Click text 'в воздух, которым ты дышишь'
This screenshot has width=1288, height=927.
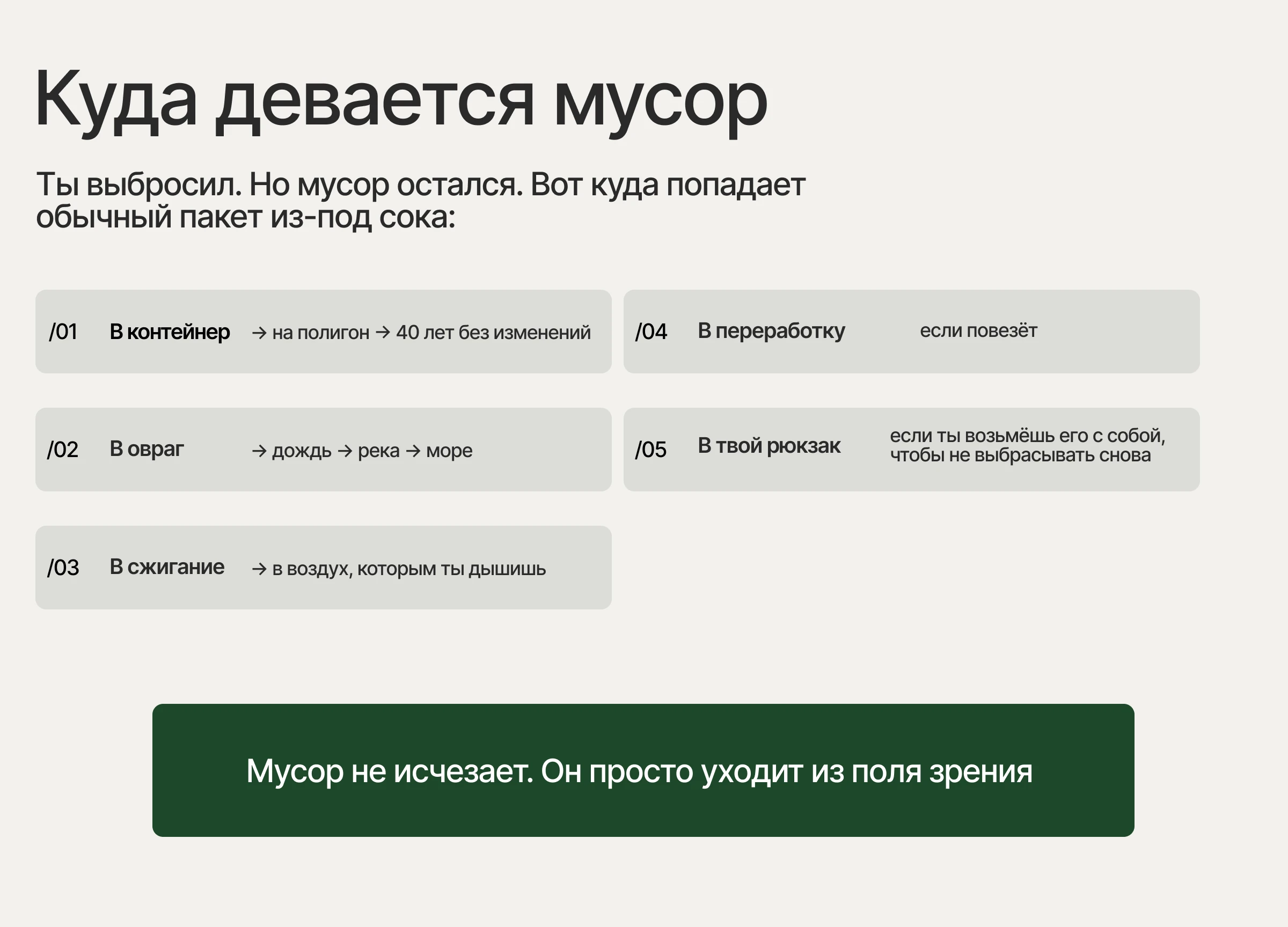[x=409, y=568]
